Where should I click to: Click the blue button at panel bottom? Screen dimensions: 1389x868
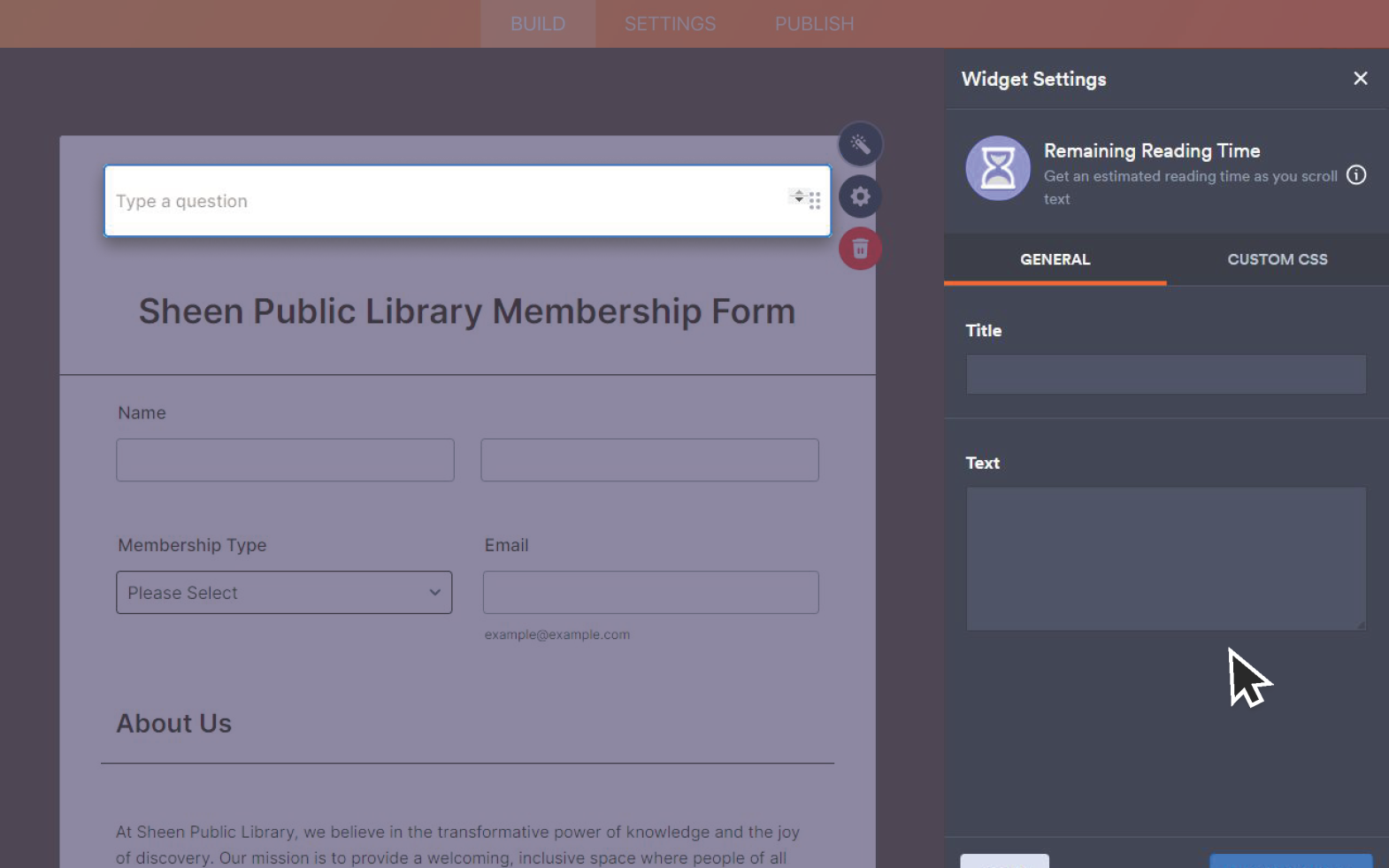tap(1290, 861)
